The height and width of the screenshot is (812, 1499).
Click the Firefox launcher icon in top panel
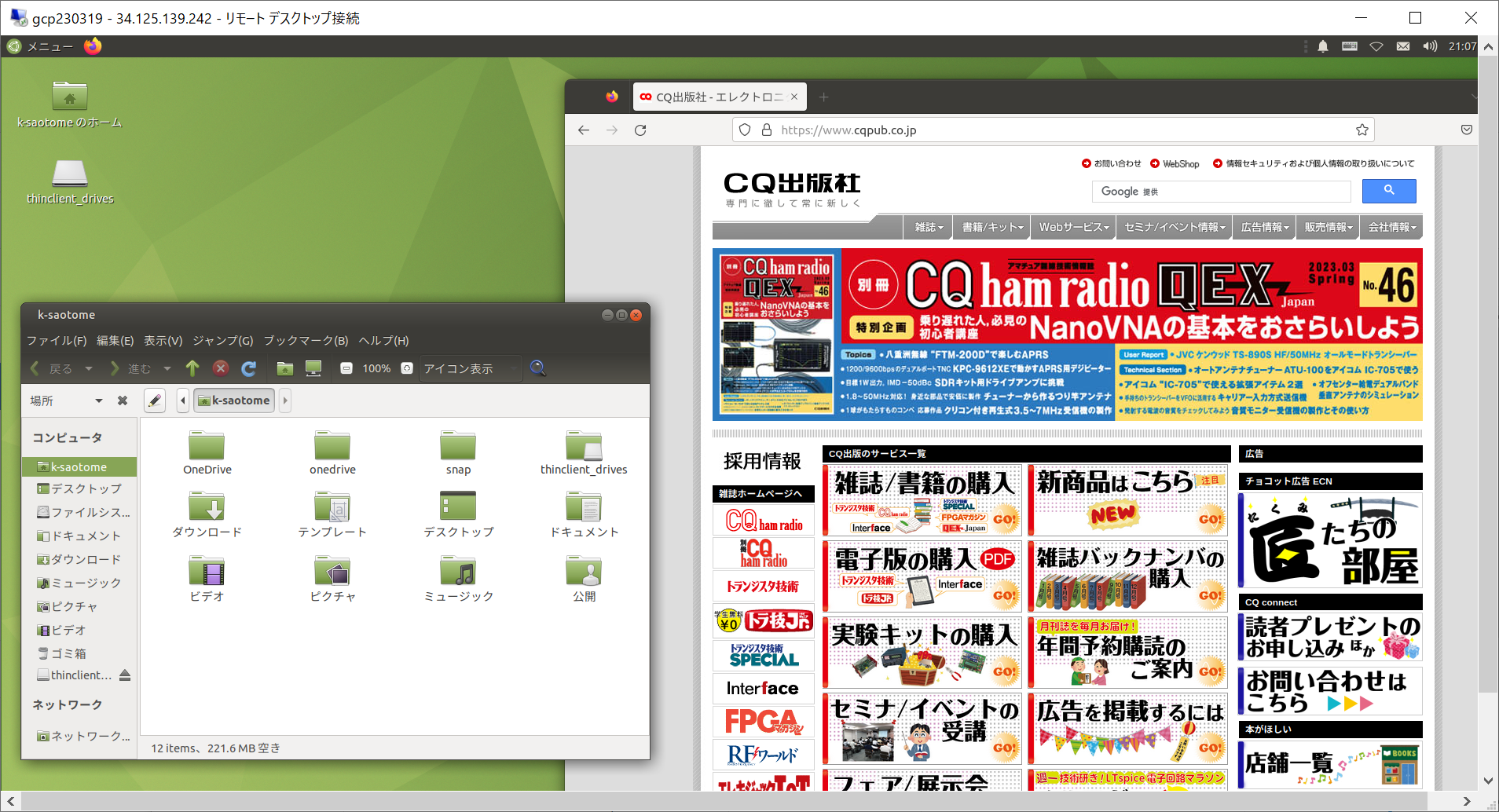[93, 46]
